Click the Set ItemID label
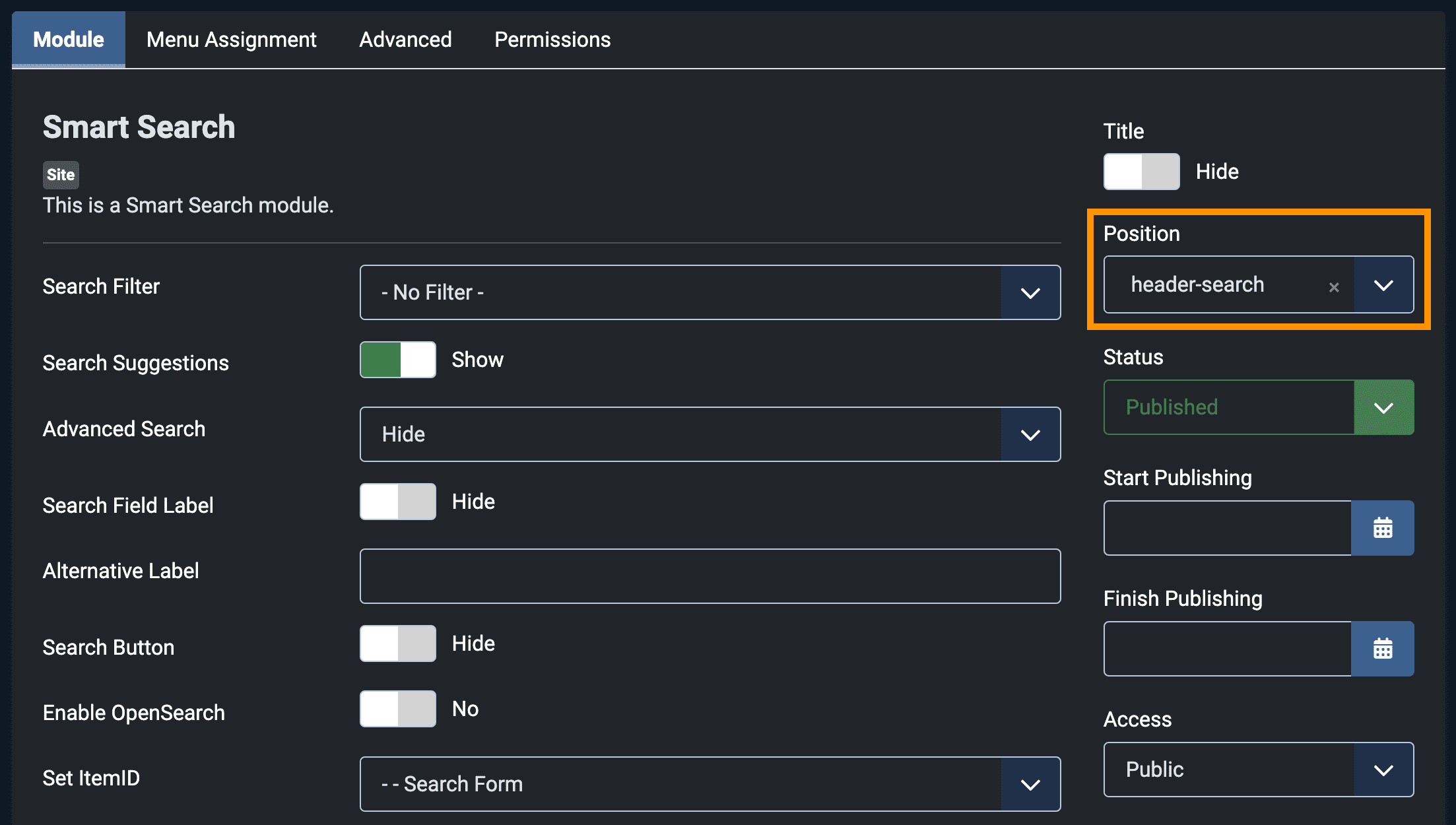1456x825 pixels. pos(91,778)
